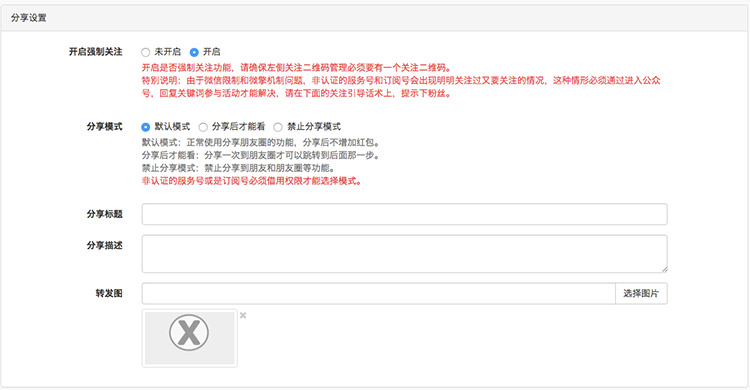Click the 默认模式 explanation line

(261, 143)
